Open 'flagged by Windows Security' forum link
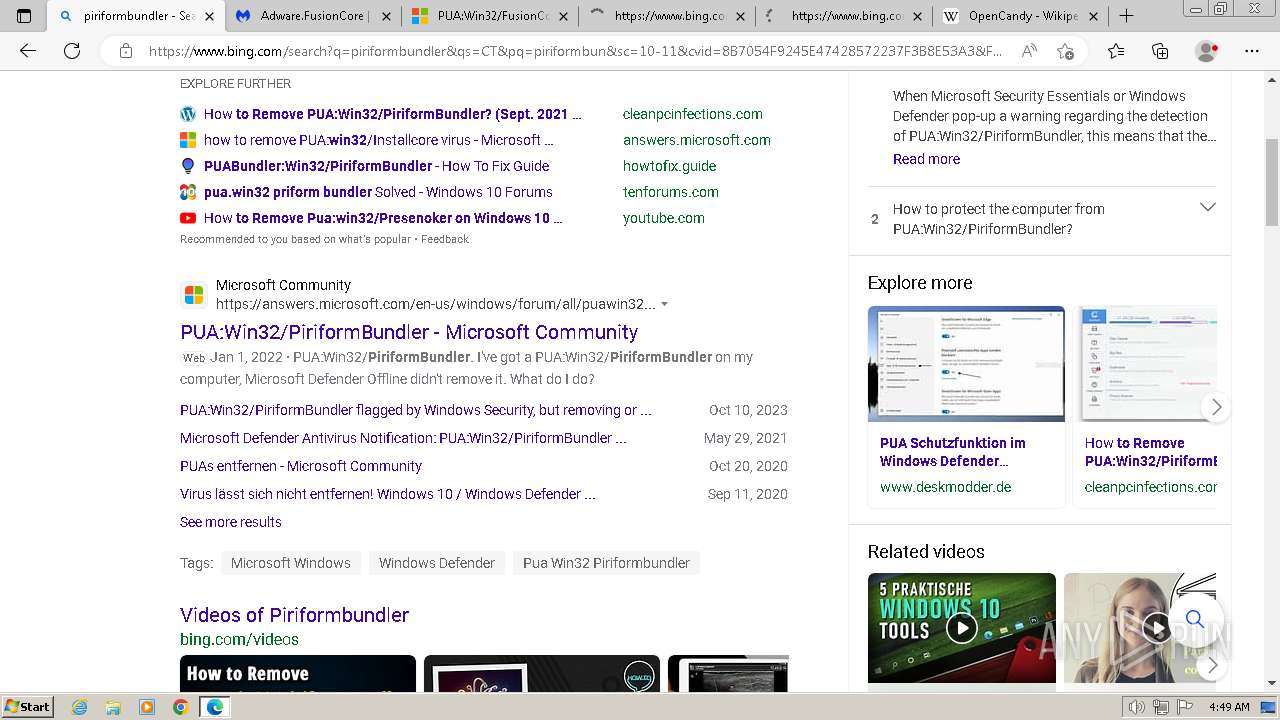This screenshot has height=720, width=1280. [x=416, y=410]
